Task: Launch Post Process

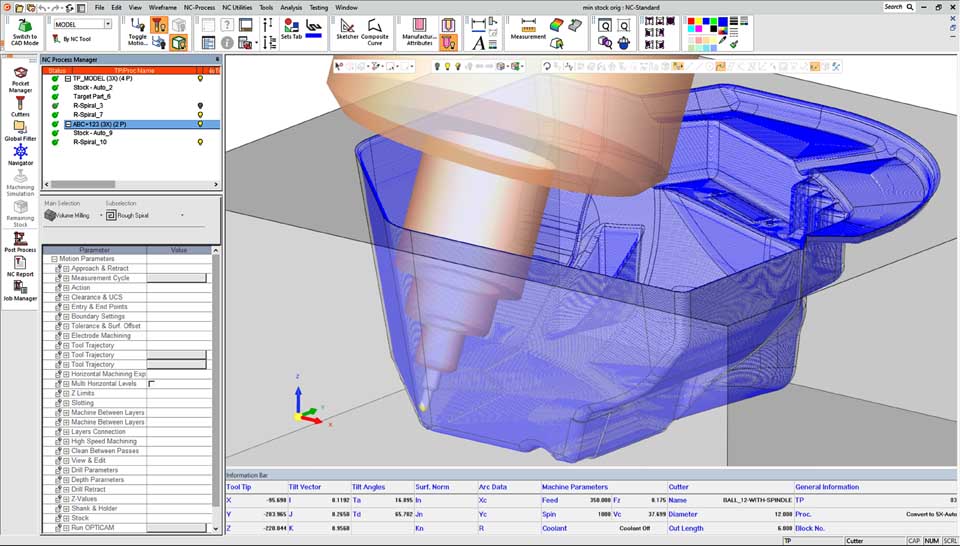Action: coord(20,241)
